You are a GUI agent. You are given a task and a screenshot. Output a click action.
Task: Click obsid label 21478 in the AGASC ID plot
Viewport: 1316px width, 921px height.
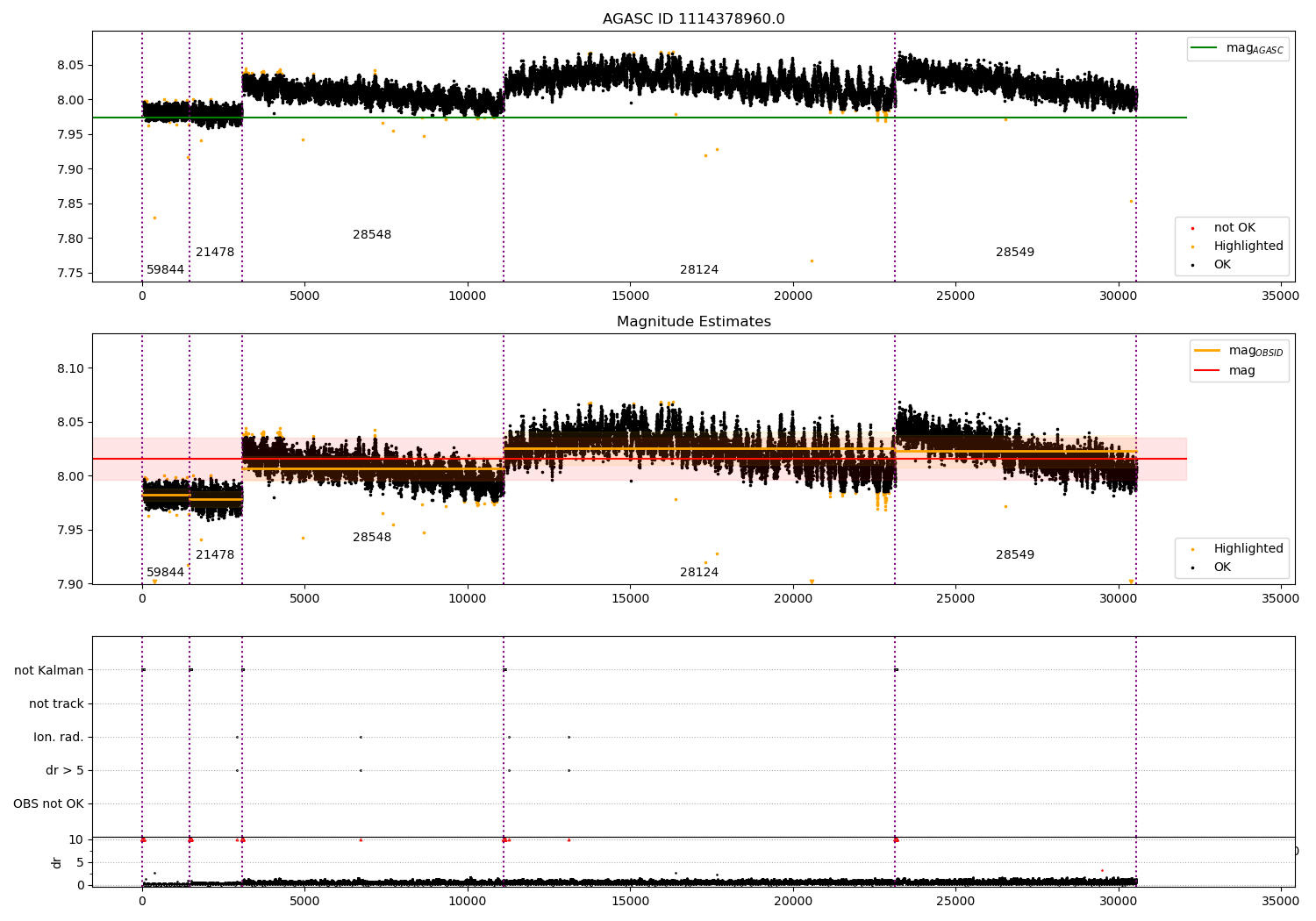(215, 253)
